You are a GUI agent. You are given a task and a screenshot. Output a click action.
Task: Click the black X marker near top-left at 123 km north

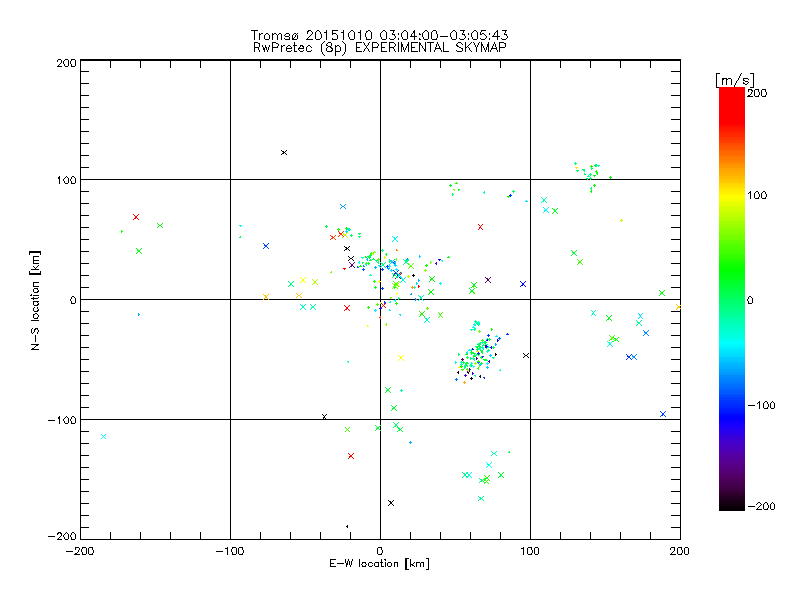[284, 153]
